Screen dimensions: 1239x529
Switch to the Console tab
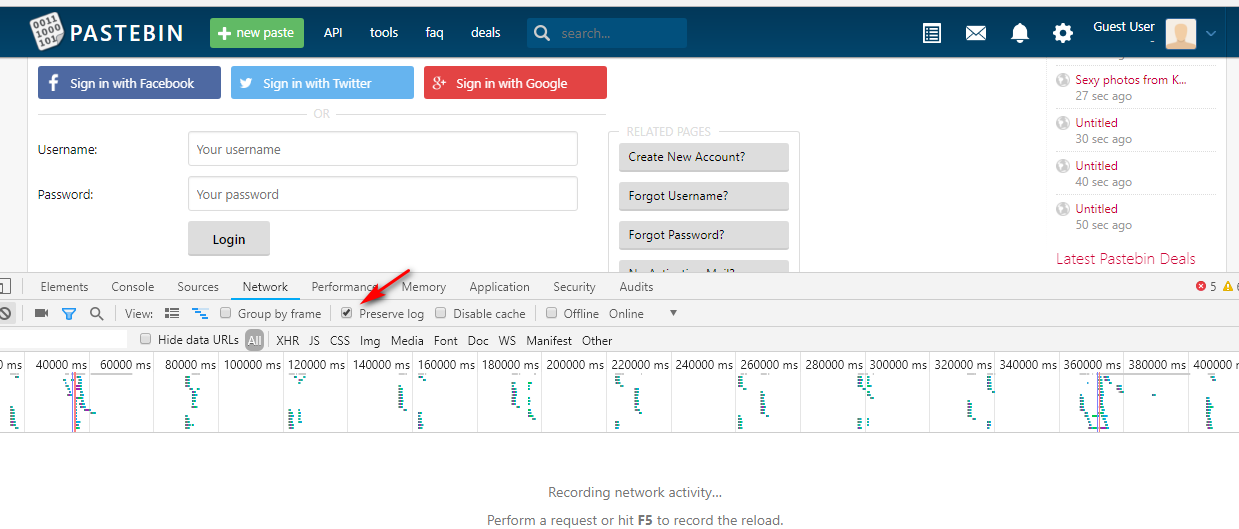132,287
